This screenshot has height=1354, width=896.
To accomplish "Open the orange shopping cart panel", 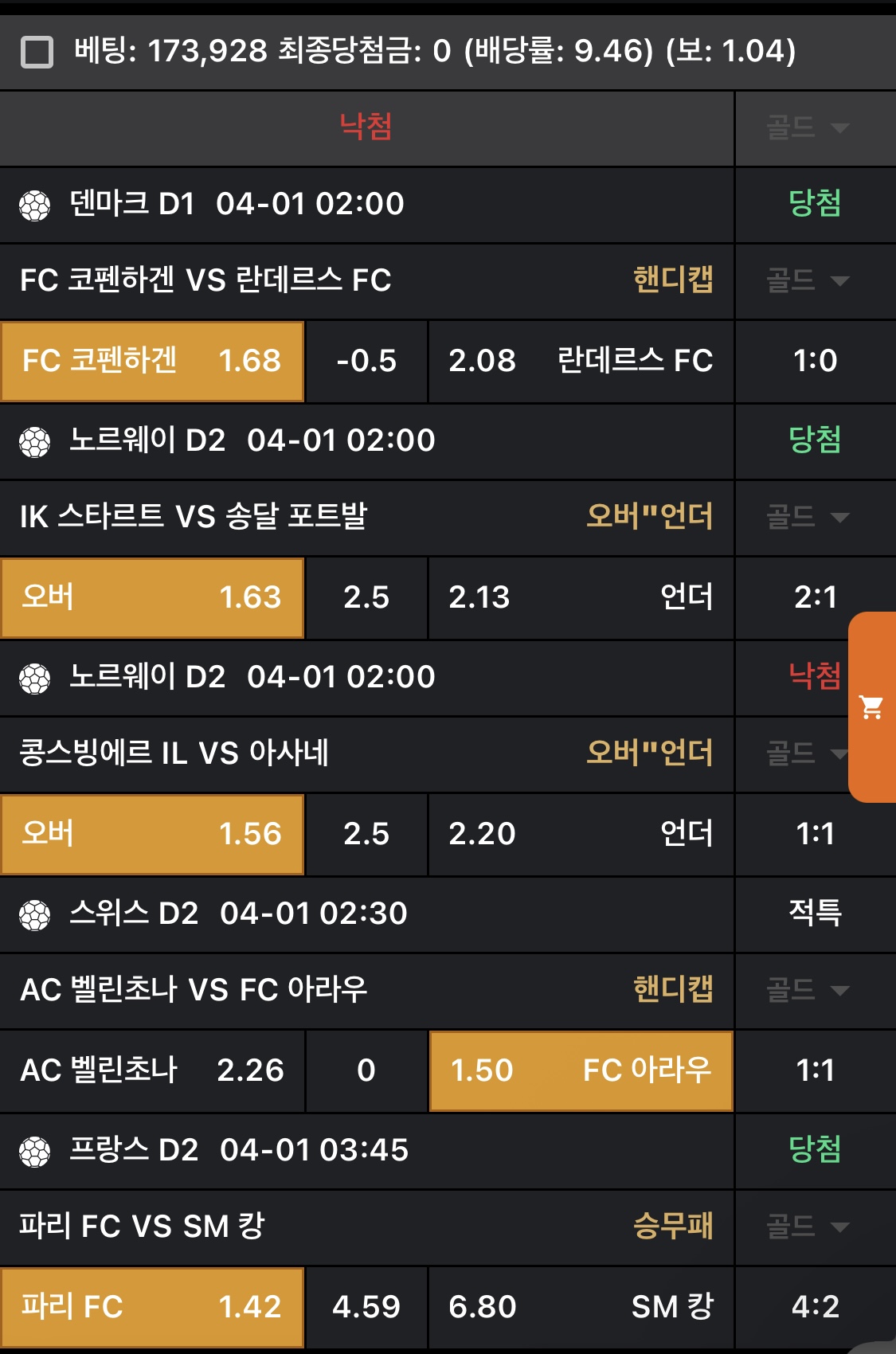I will point(872,706).
